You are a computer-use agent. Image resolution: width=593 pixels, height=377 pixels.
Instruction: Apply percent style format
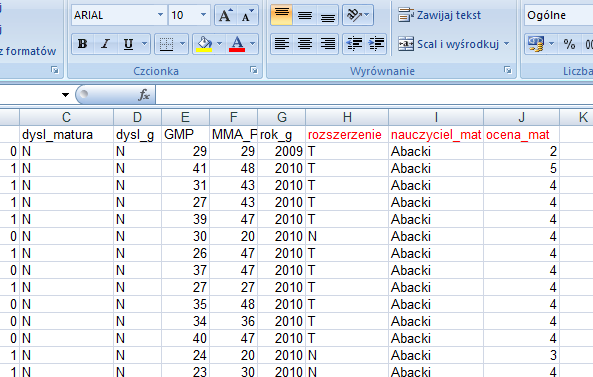[569, 44]
